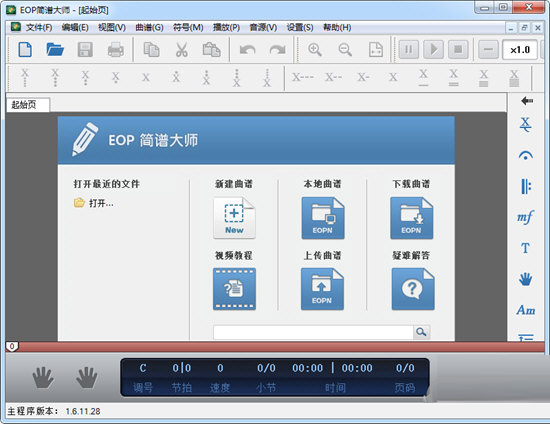550x424 pixels.
Task: Open 下载曲谱 download scores
Action: tap(411, 218)
